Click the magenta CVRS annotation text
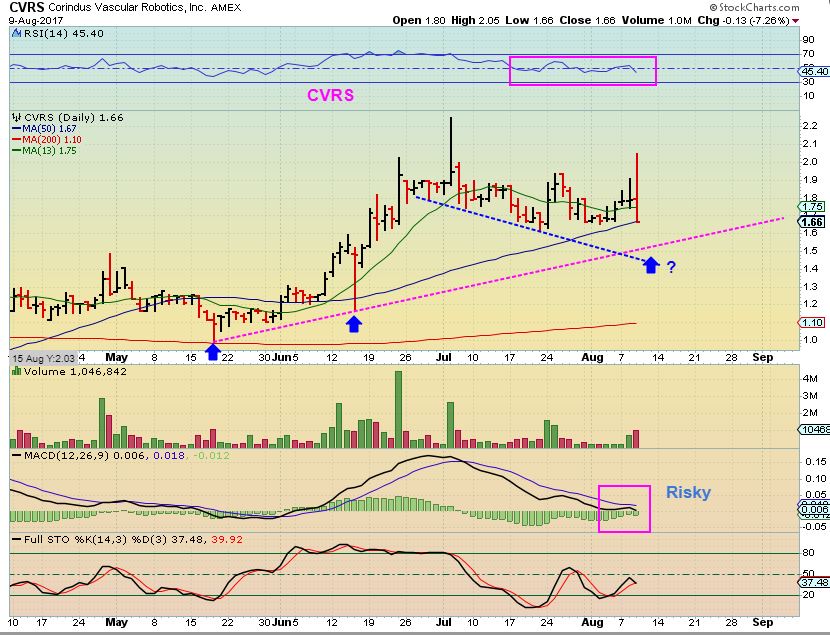 (x=330, y=95)
